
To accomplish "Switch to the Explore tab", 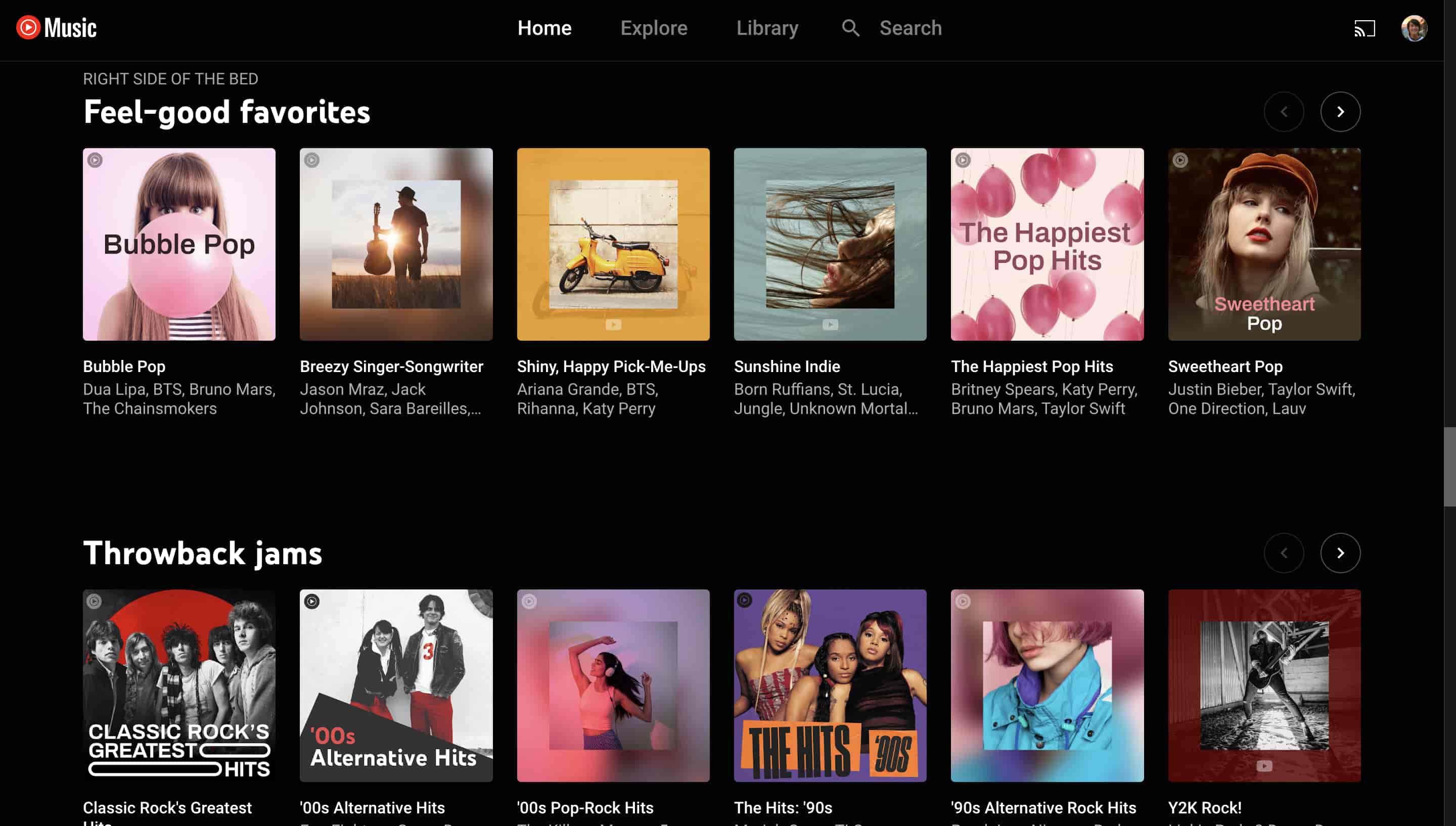I will pos(653,28).
